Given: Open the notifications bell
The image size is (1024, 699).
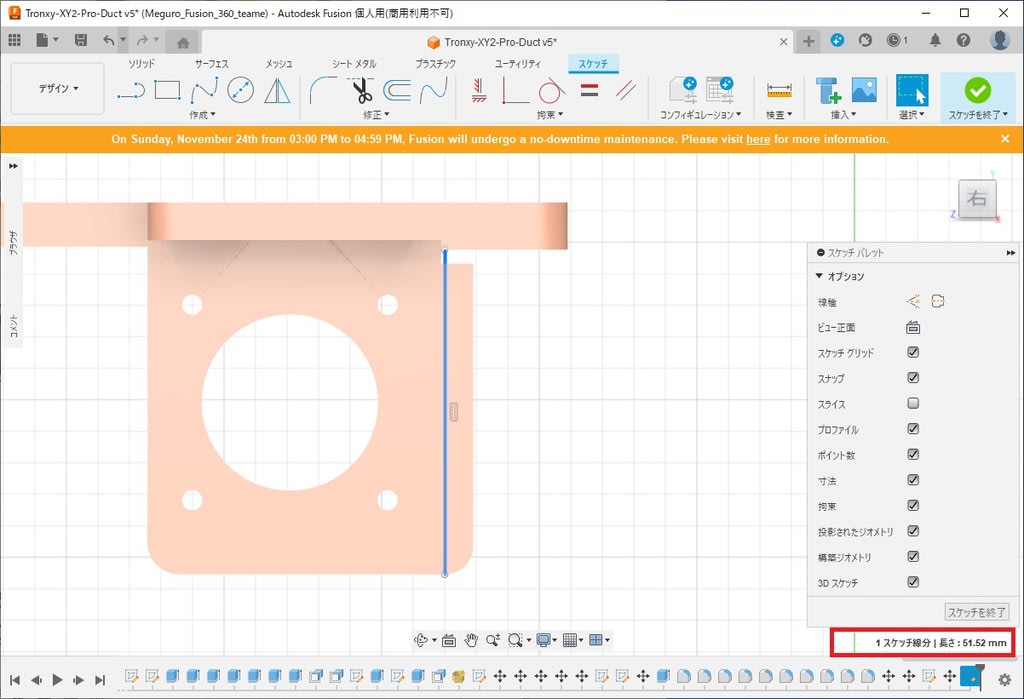Looking at the screenshot, I should coord(935,41).
